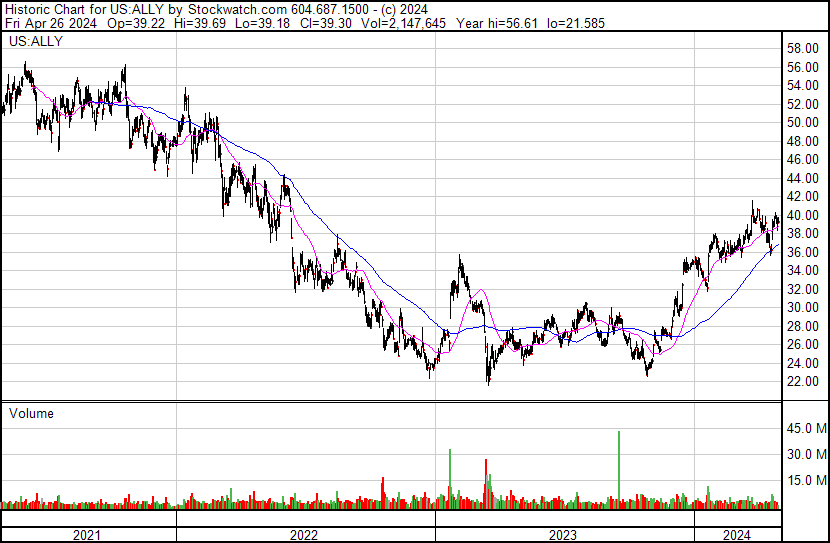Image resolution: width=830 pixels, height=543 pixels.
Task: Click the tallest green volume spike in 2023
Action: click(x=619, y=469)
